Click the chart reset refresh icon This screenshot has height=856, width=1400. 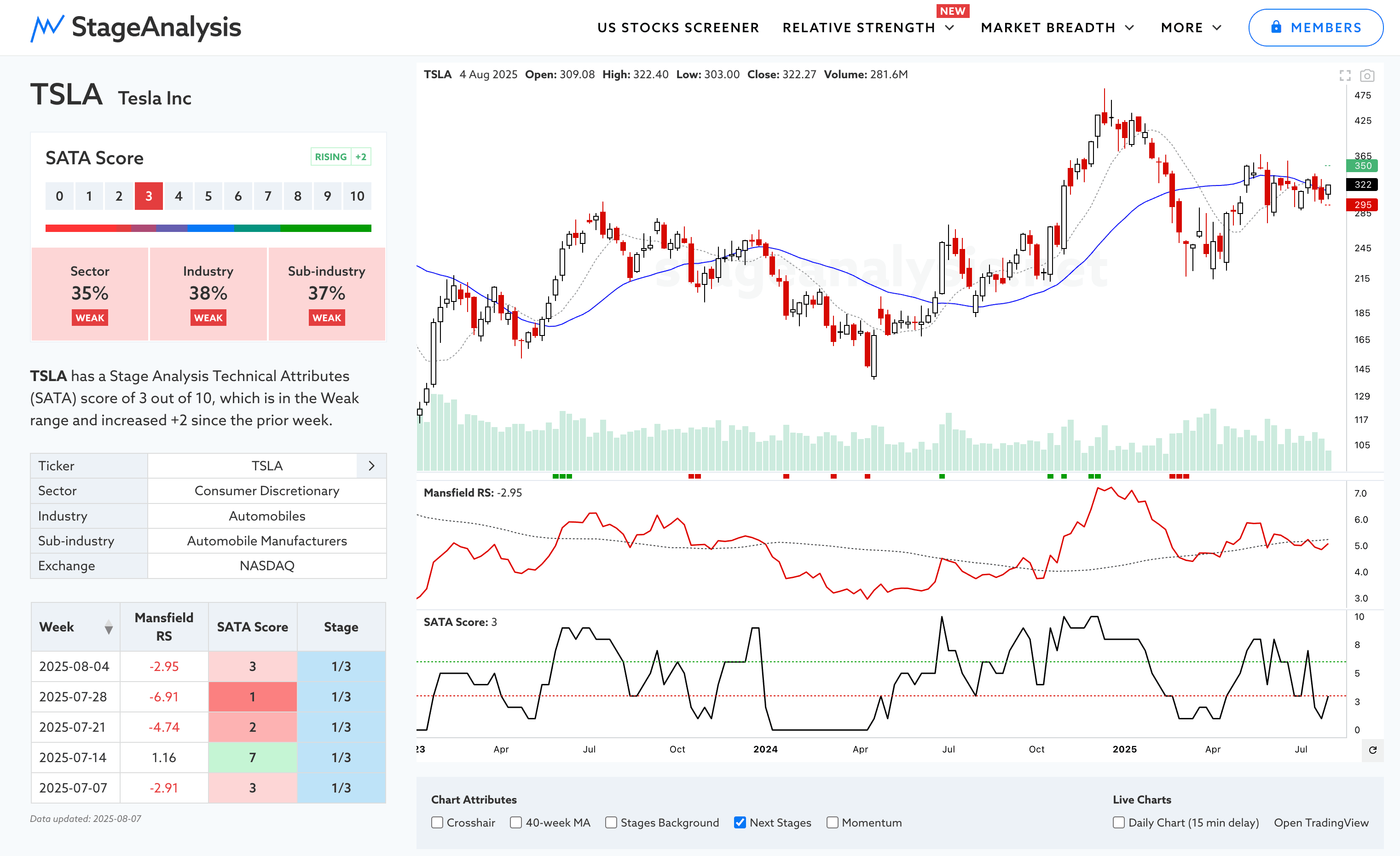(1373, 750)
